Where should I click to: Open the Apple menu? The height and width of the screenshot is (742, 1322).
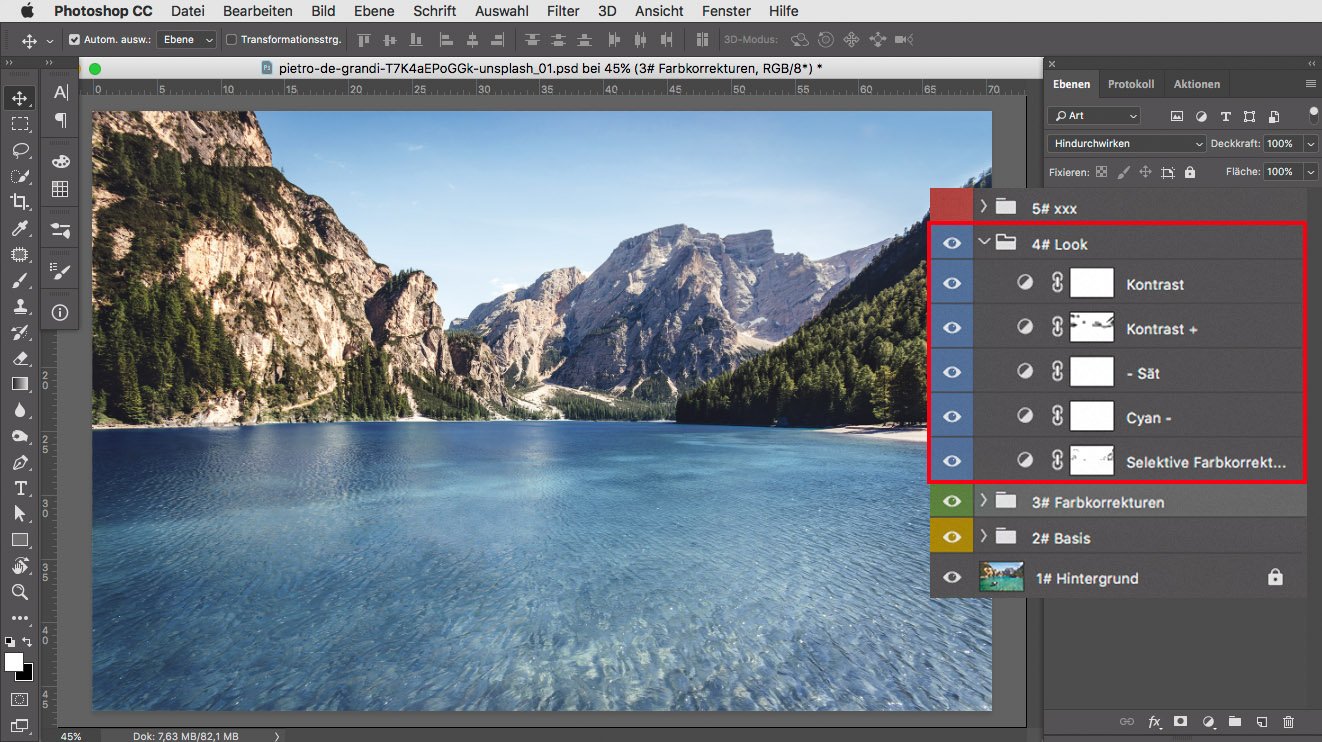(27, 11)
